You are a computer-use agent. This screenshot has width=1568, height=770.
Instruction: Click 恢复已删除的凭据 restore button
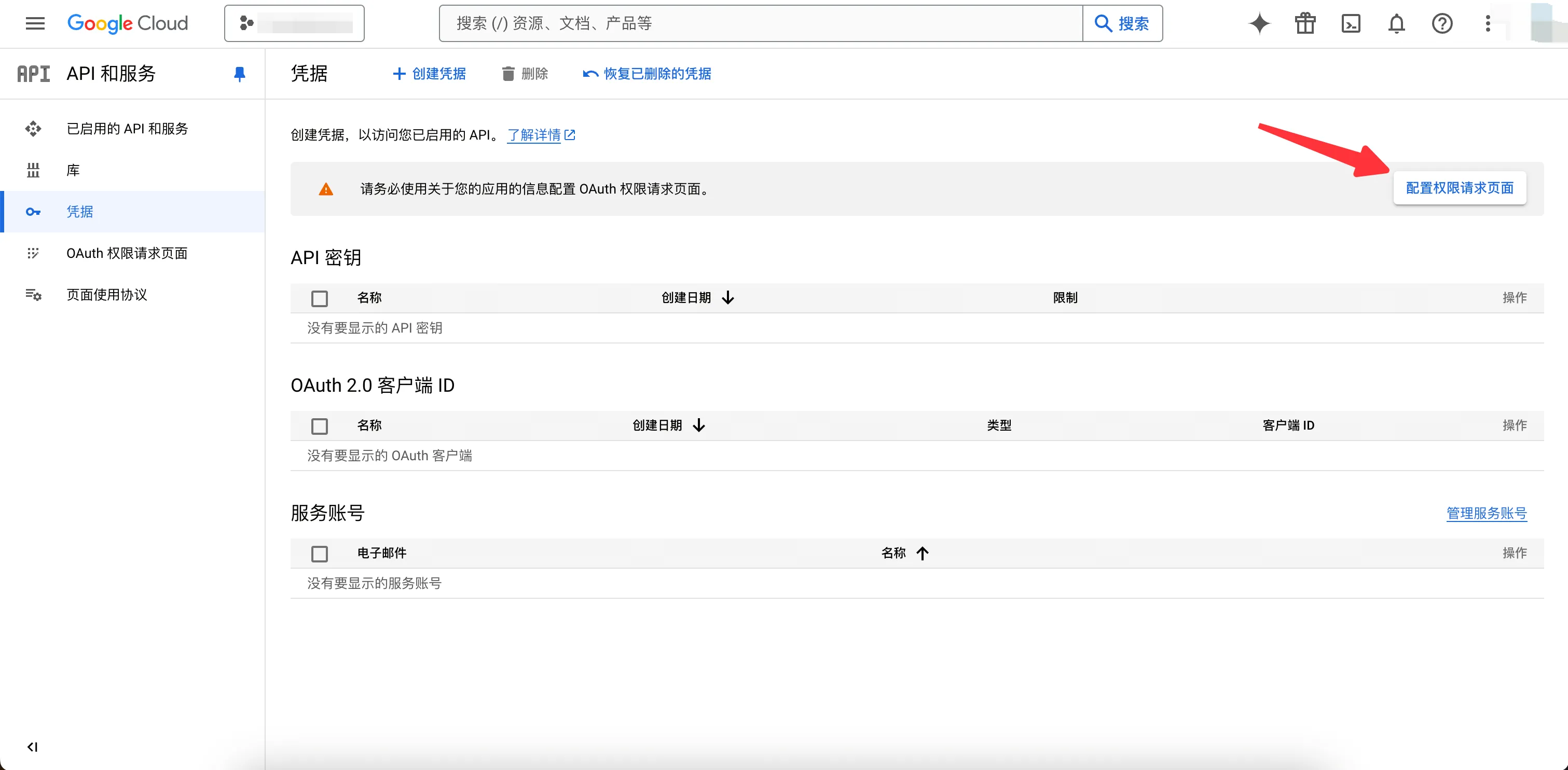point(647,74)
